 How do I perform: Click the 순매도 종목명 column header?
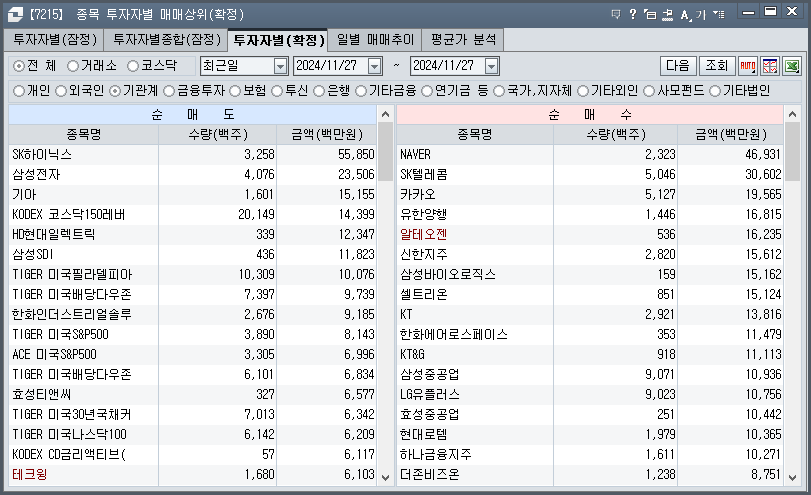point(83,134)
